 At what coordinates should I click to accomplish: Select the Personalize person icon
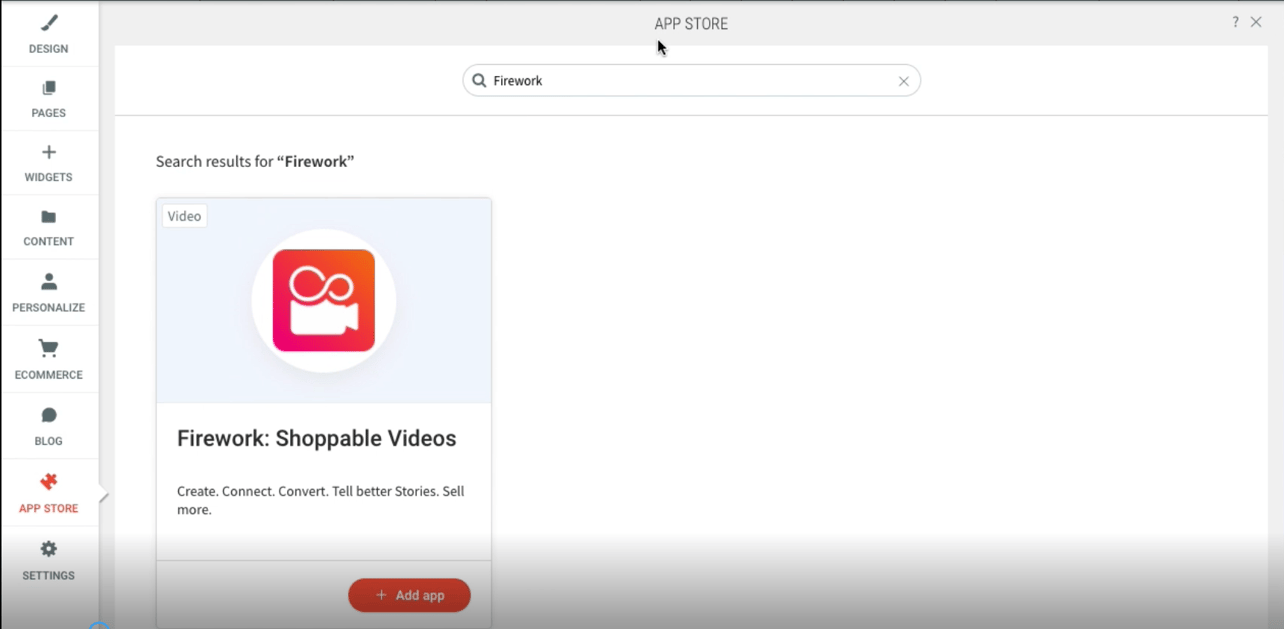[48, 292]
